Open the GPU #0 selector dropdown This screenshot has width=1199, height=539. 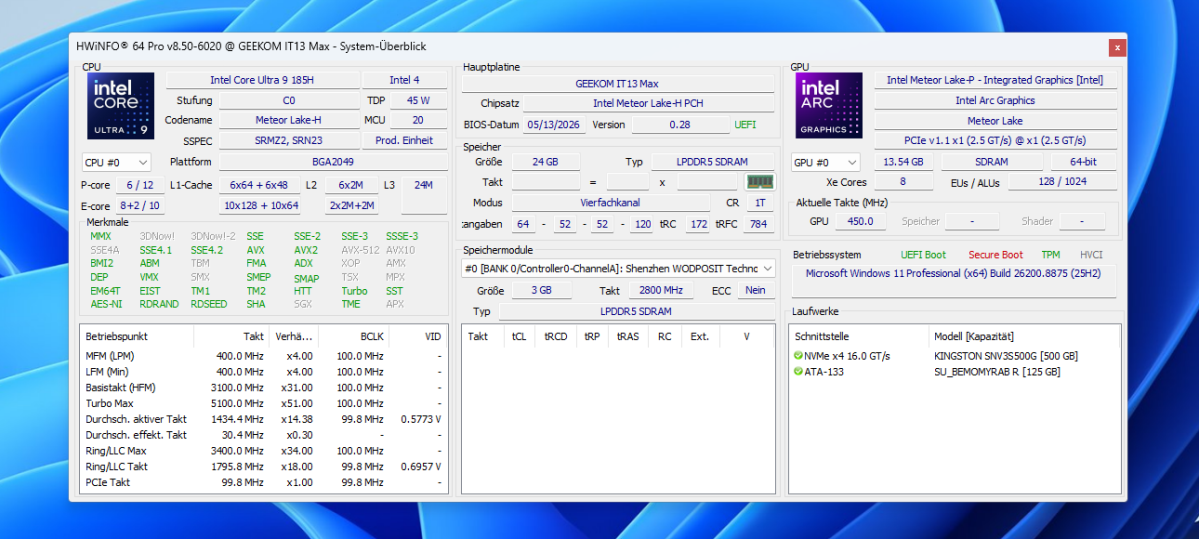click(826, 162)
